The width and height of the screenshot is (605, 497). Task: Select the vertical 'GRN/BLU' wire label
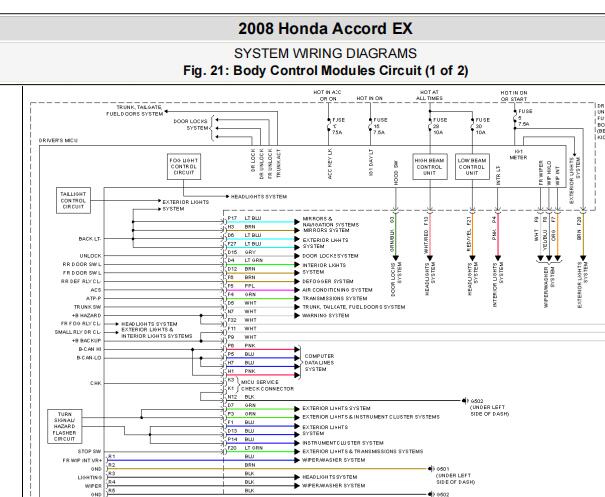pyautogui.click(x=392, y=242)
